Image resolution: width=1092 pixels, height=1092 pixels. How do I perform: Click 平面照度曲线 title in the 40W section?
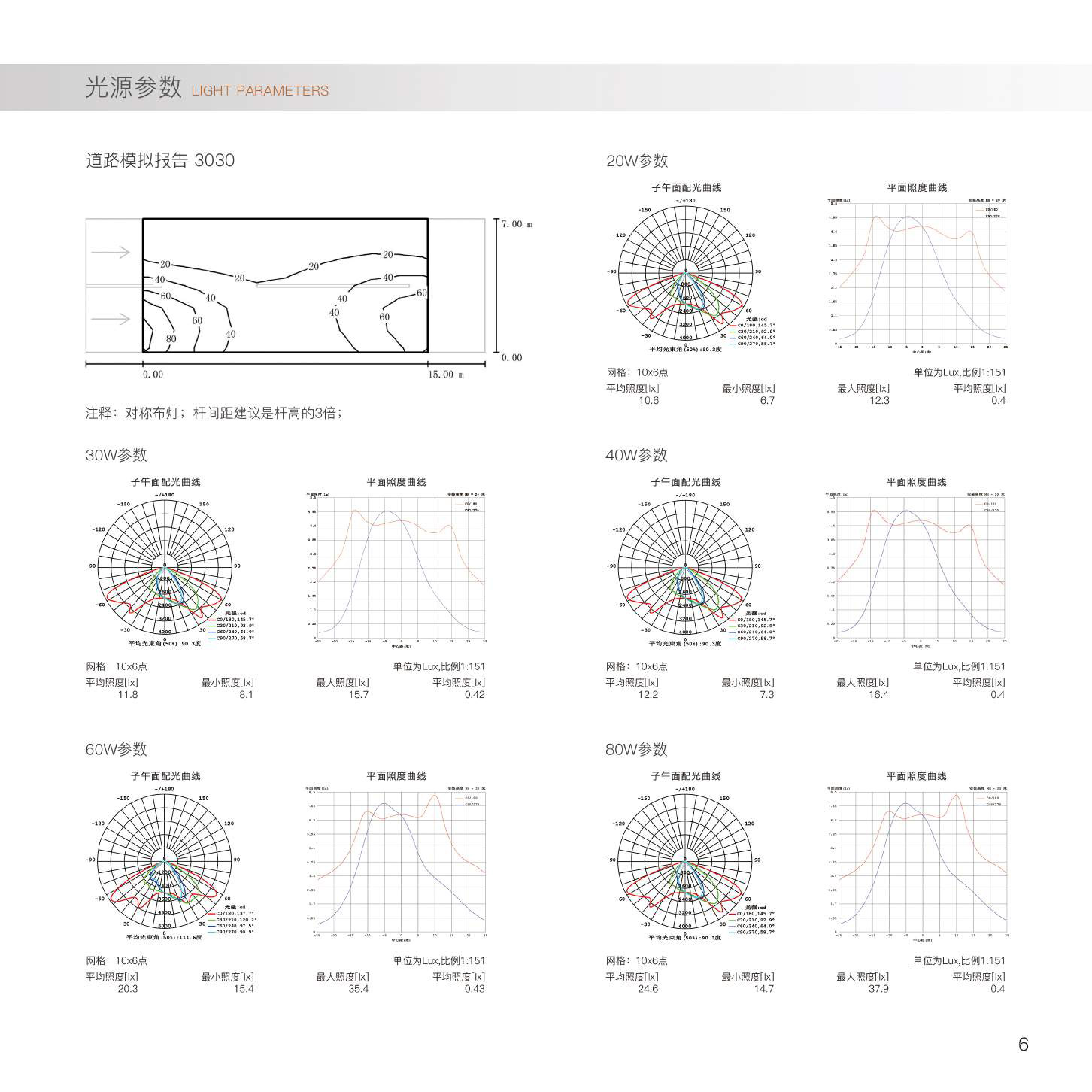pos(917,481)
